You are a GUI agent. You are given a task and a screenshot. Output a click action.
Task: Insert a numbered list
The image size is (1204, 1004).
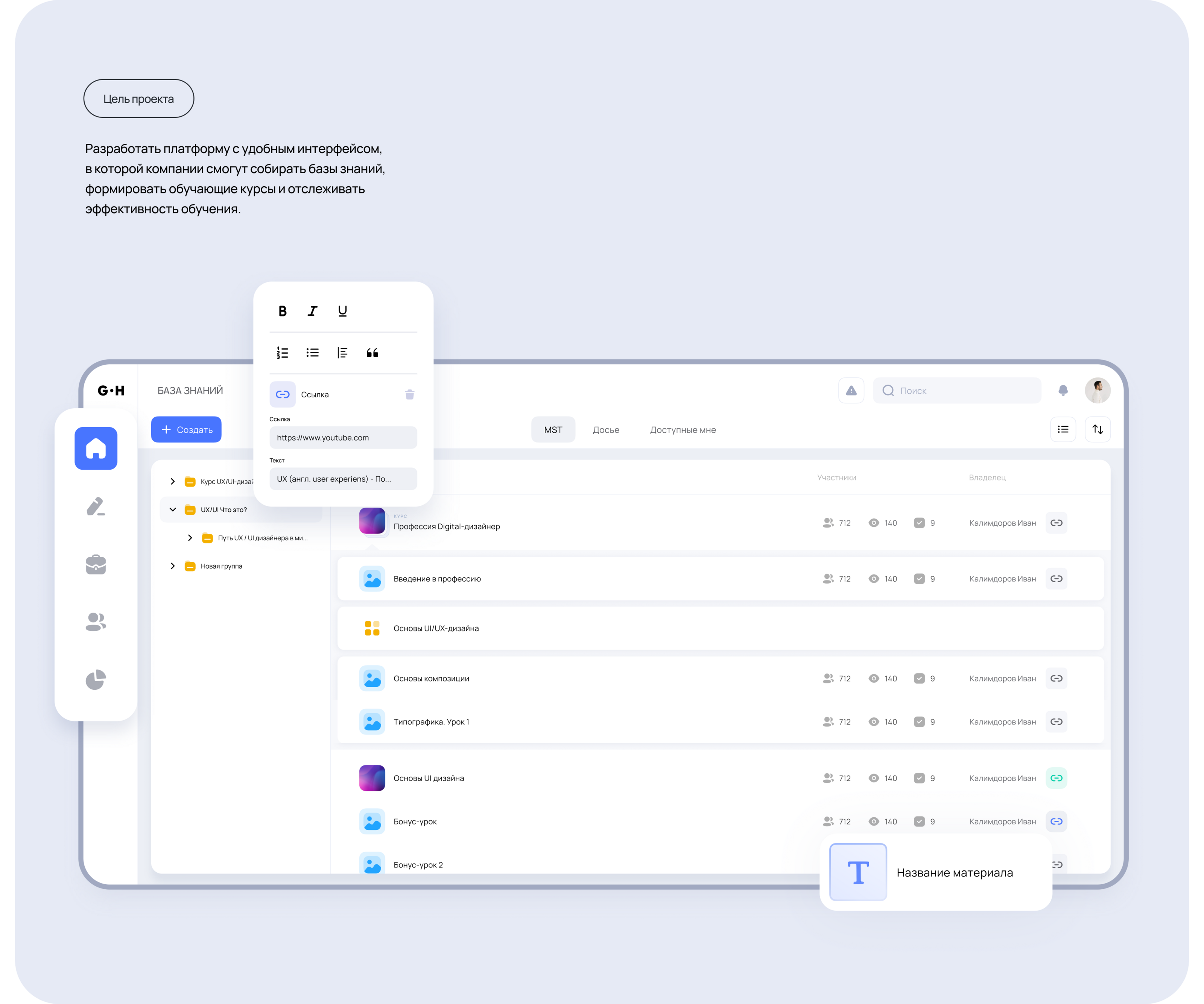click(x=282, y=353)
